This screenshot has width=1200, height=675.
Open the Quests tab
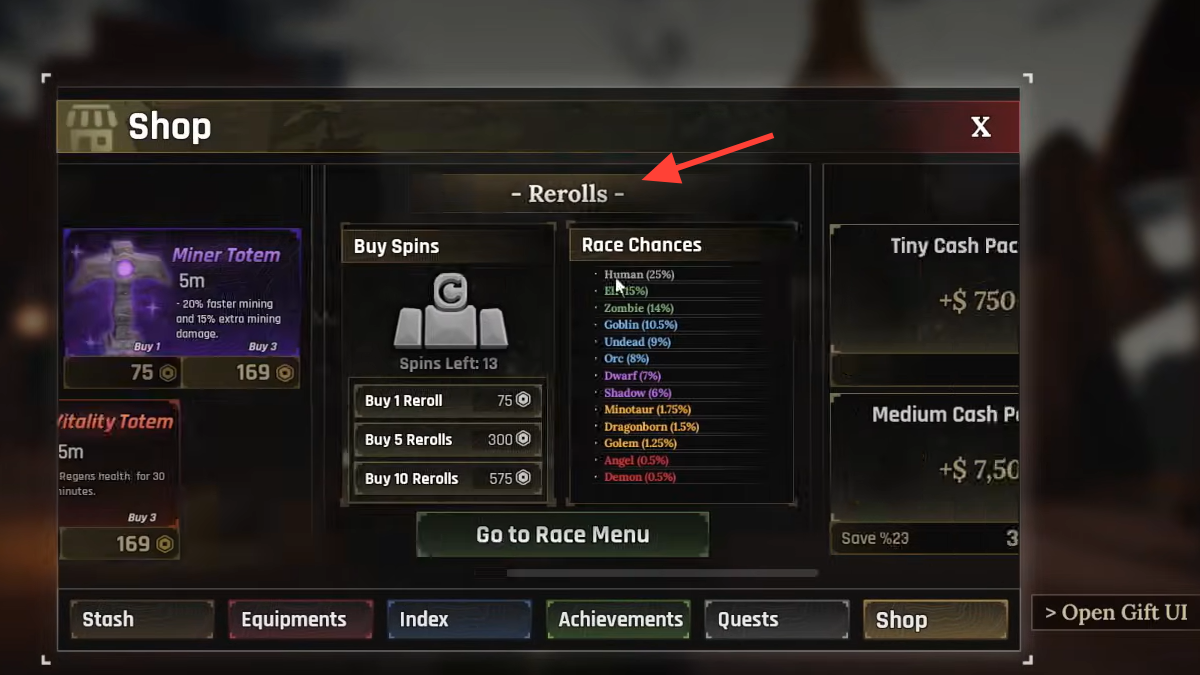pos(777,619)
